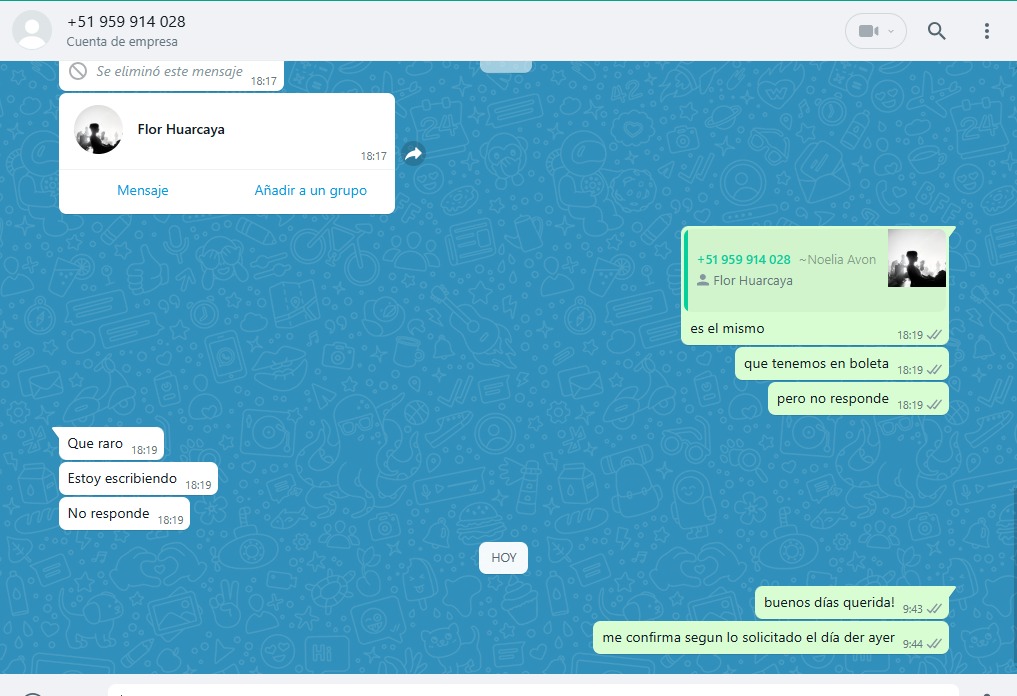The height and width of the screenshot is (696, 1017).
Task: Click Flor Huarcaya name on contact card
Action: [181, 130]
